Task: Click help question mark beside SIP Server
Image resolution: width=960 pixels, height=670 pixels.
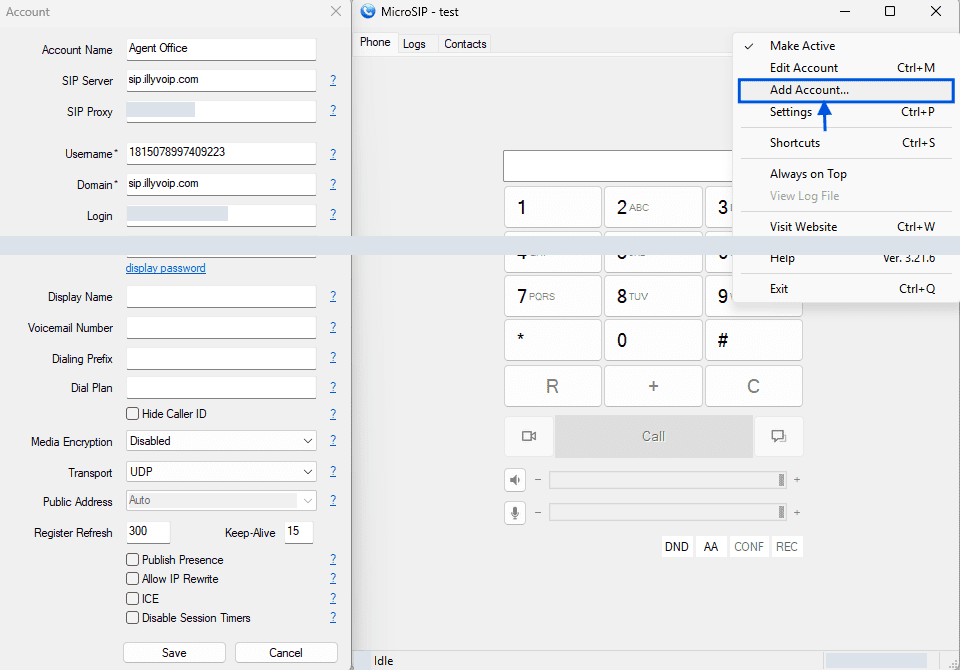Action: [333, 80]
